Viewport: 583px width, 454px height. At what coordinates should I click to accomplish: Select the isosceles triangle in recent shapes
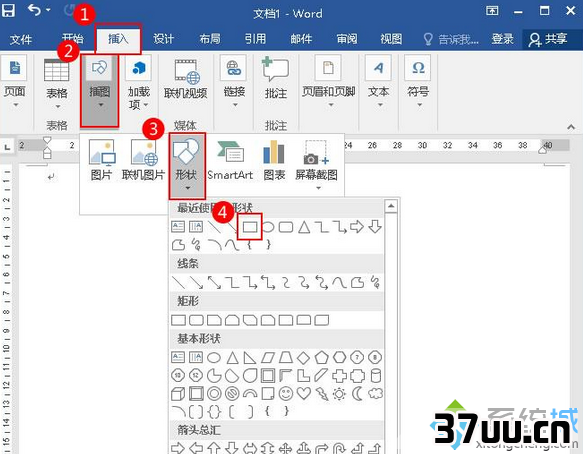(x=304, y=226)
